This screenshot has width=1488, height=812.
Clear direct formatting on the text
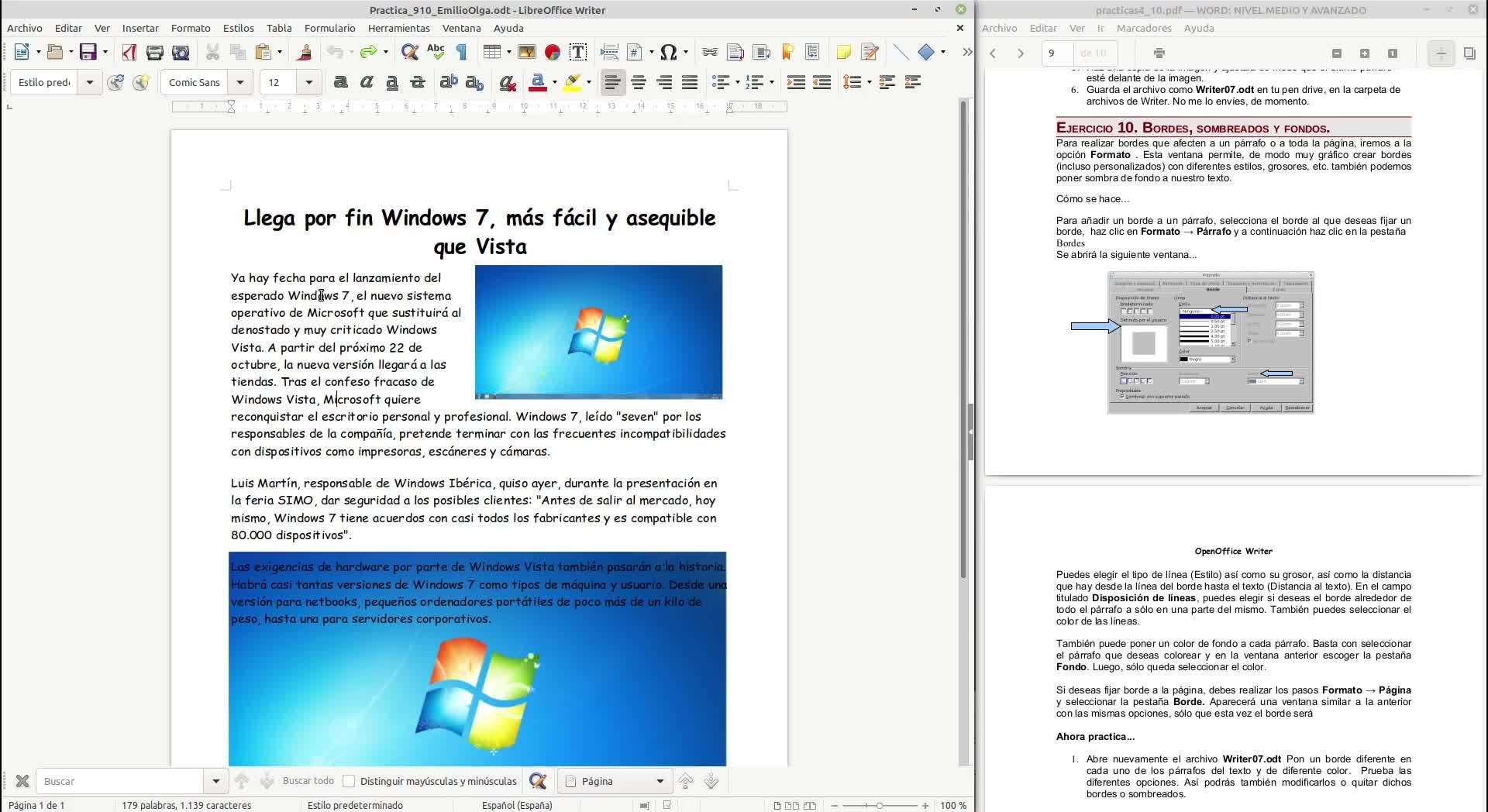point(508,82)
